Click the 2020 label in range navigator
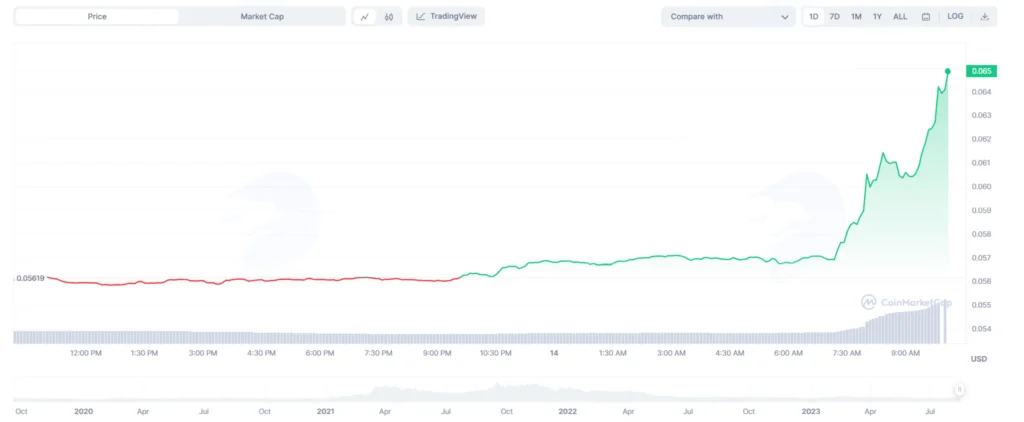The width and height of the screenshot is (1024, 422). point(84,412)
